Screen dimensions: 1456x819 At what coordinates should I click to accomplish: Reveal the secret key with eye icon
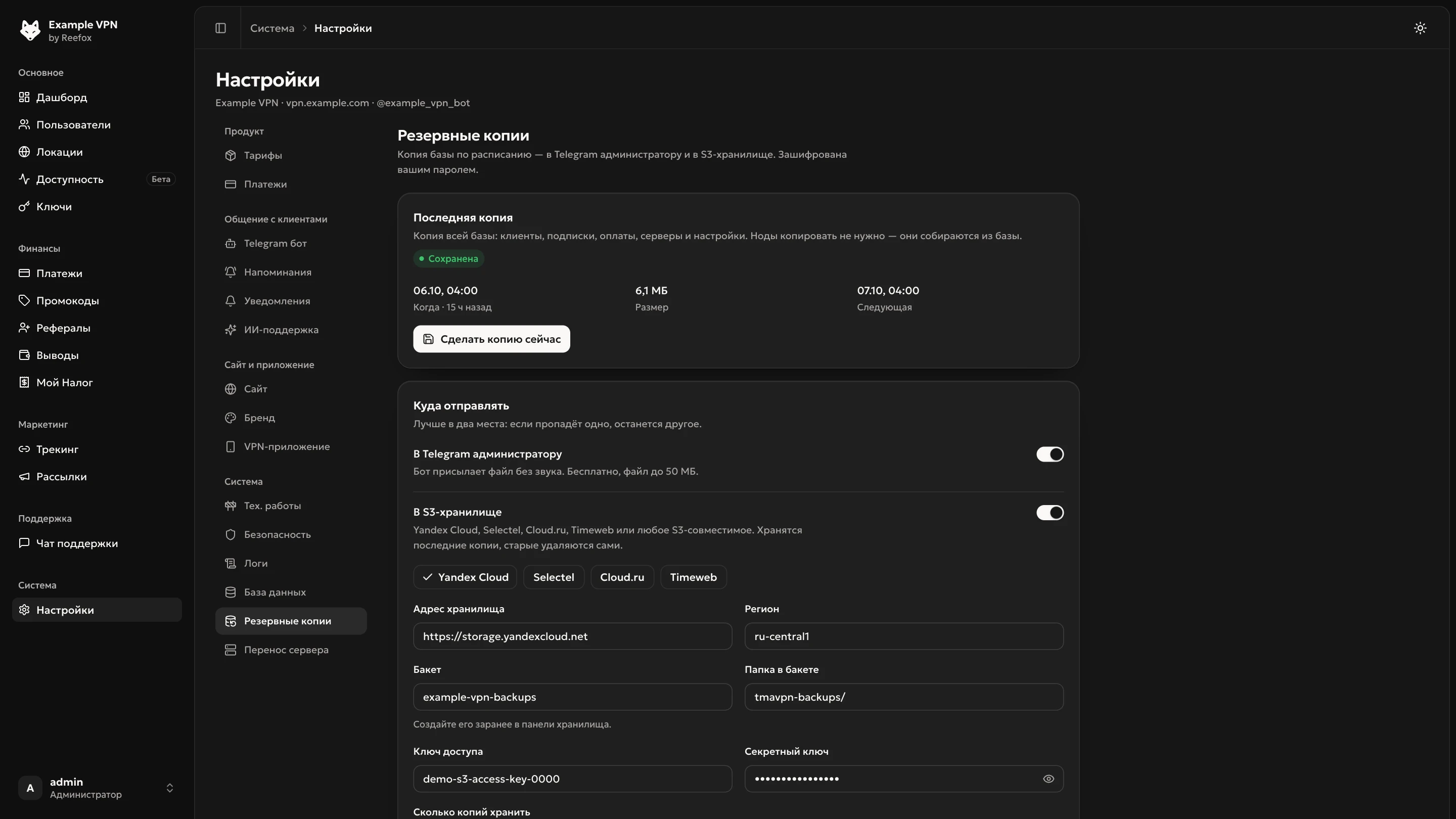click(x=1048, y=779)
